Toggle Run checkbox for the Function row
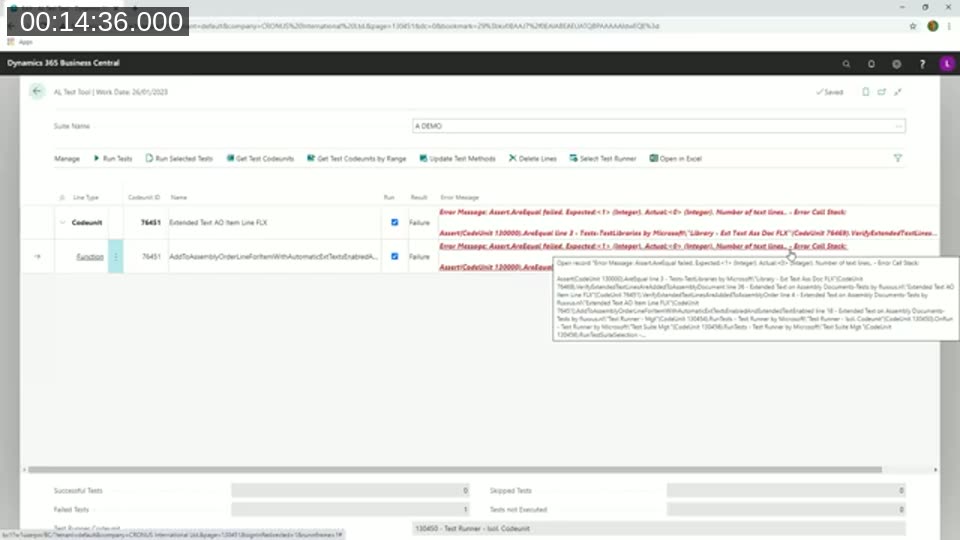 point(394,257)
